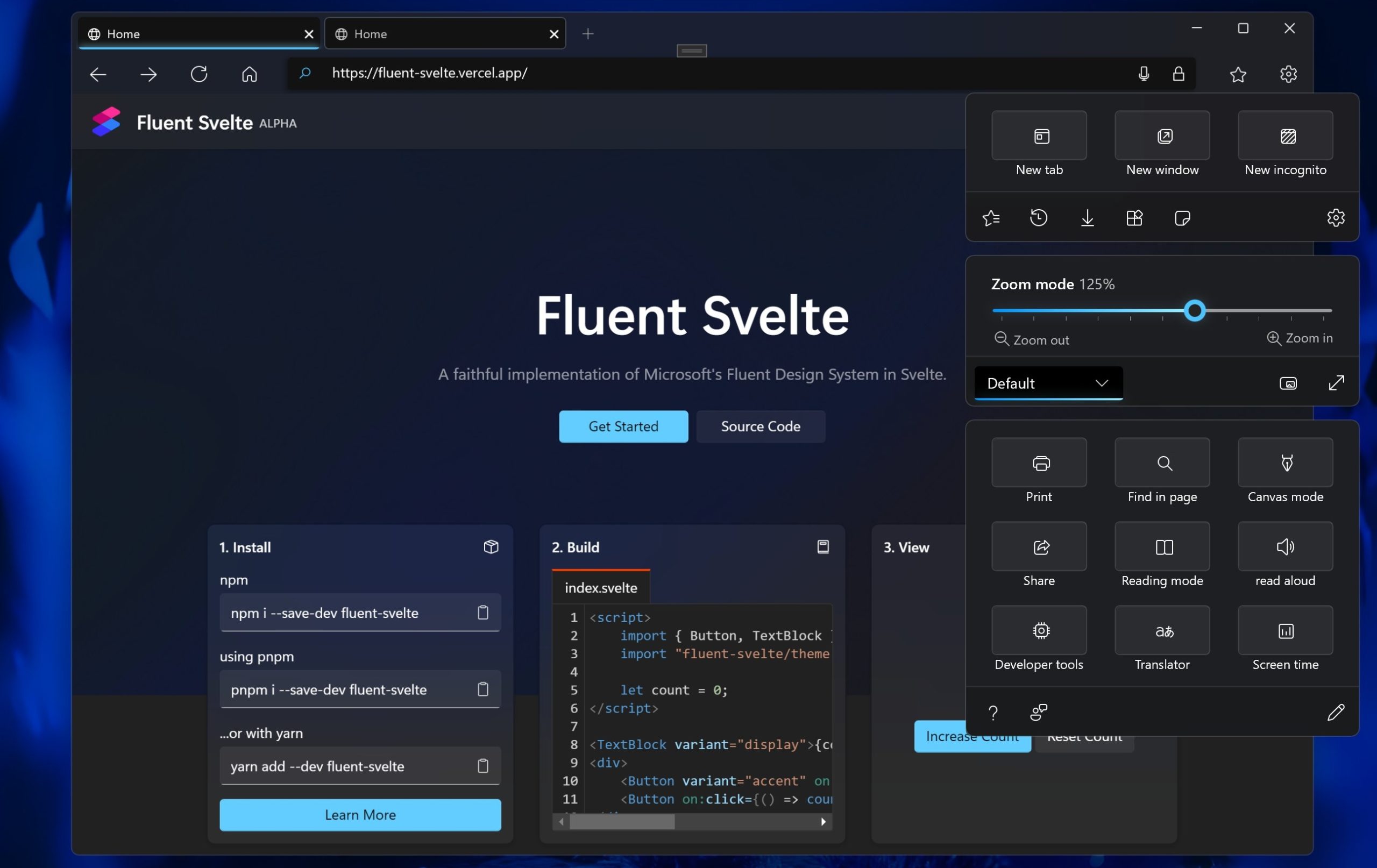The width and height of the screenshot is (1377, 868).
Task: Open Find in page
Action: (1162, 463)
